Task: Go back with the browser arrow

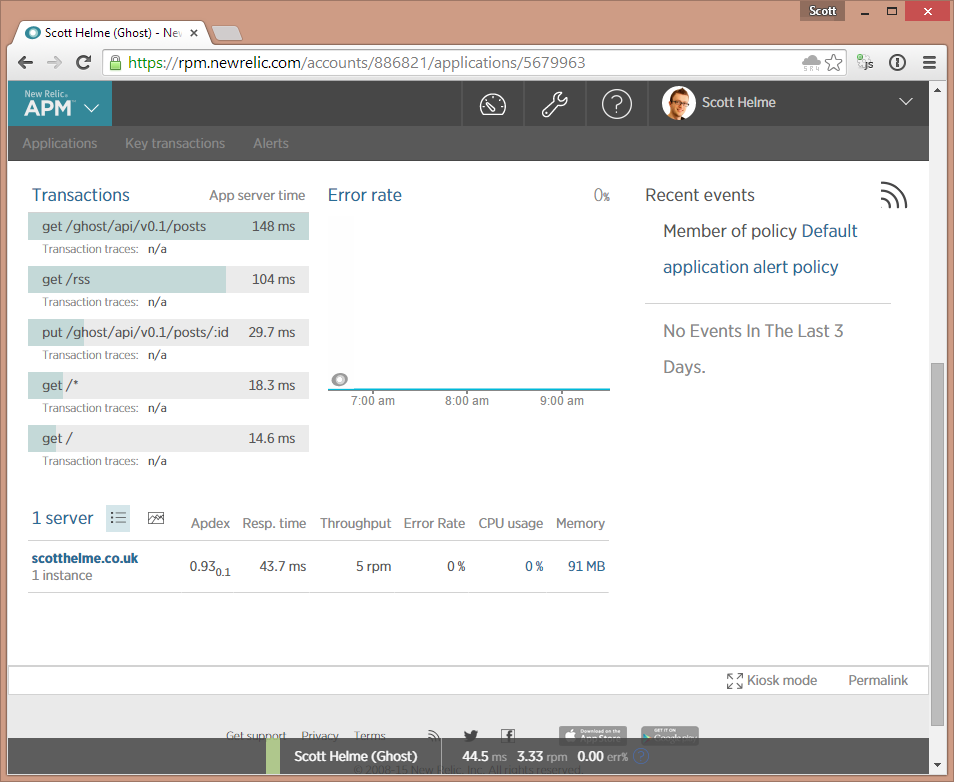Action: coord(26,62)
